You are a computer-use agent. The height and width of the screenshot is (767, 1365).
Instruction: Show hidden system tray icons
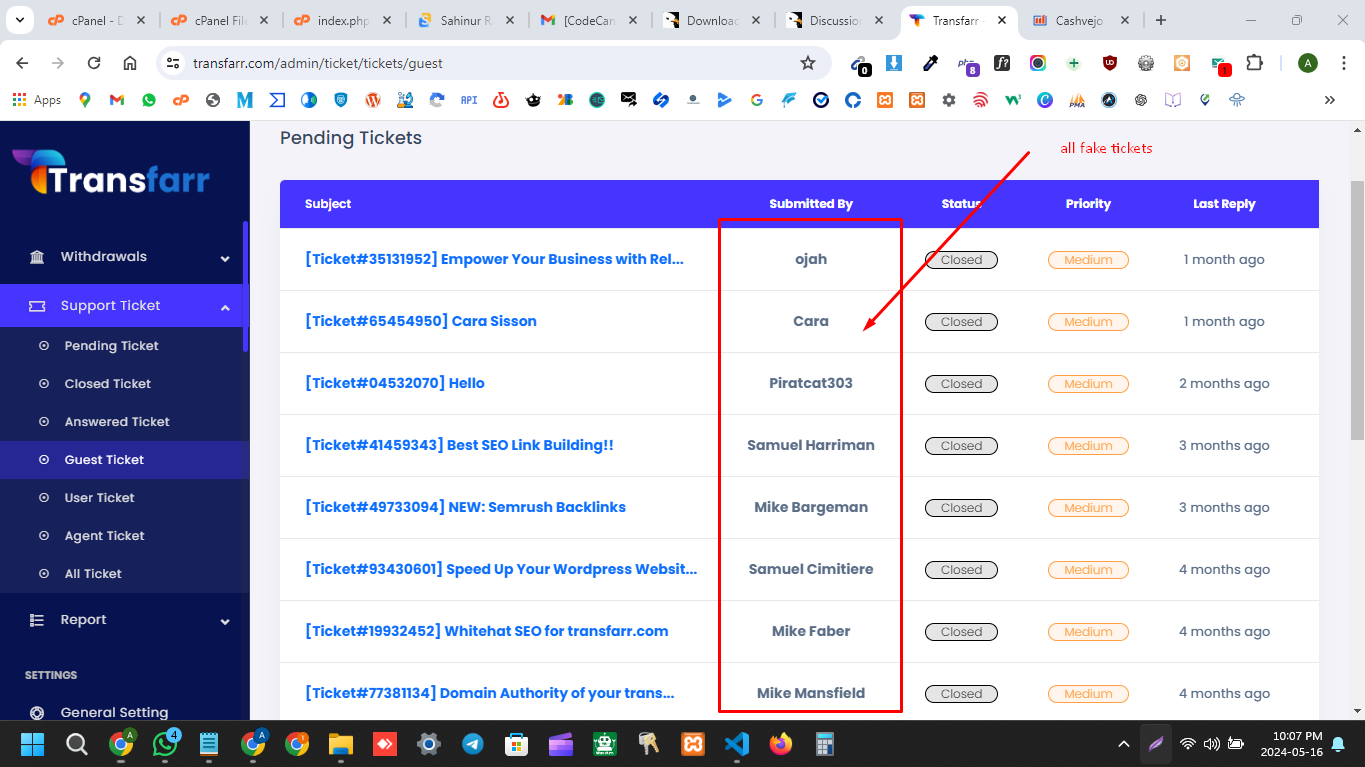1124,744
